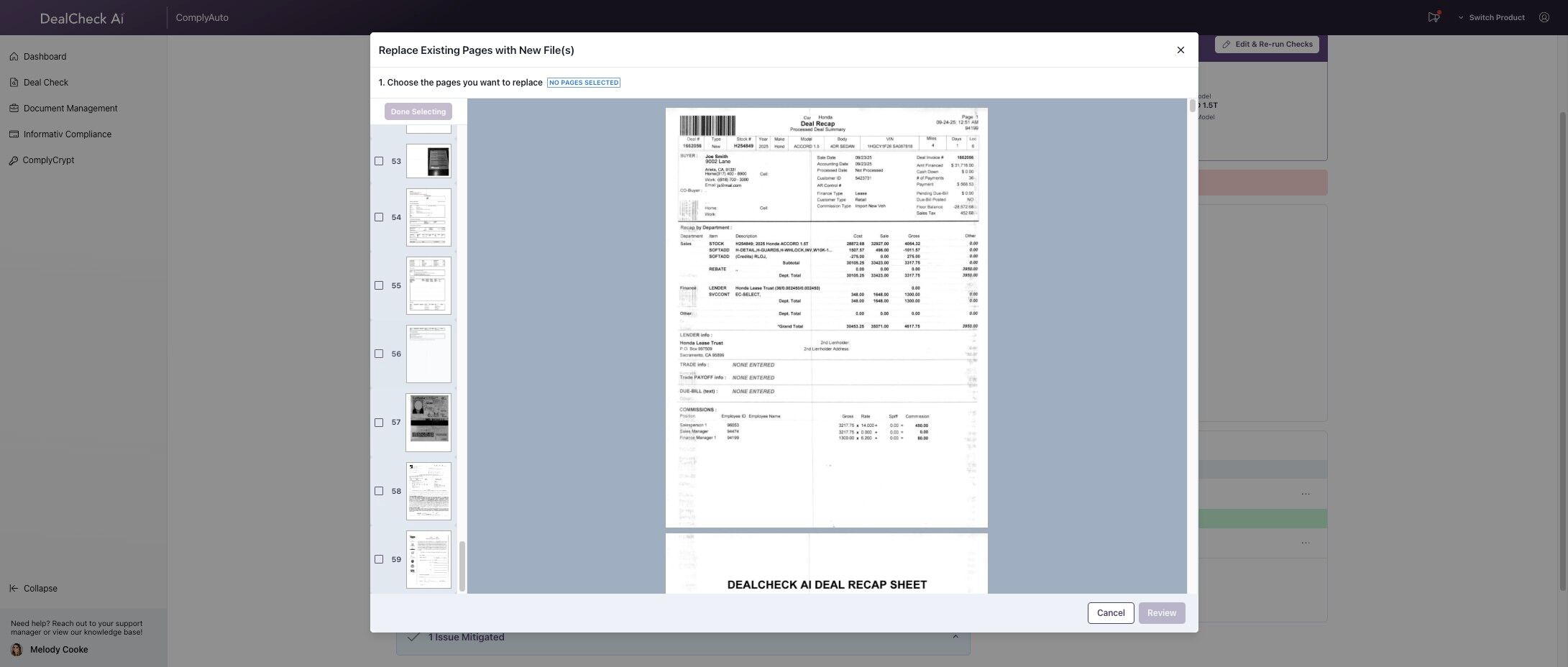Click the Dashboard home icon

[x=14, y=56]
